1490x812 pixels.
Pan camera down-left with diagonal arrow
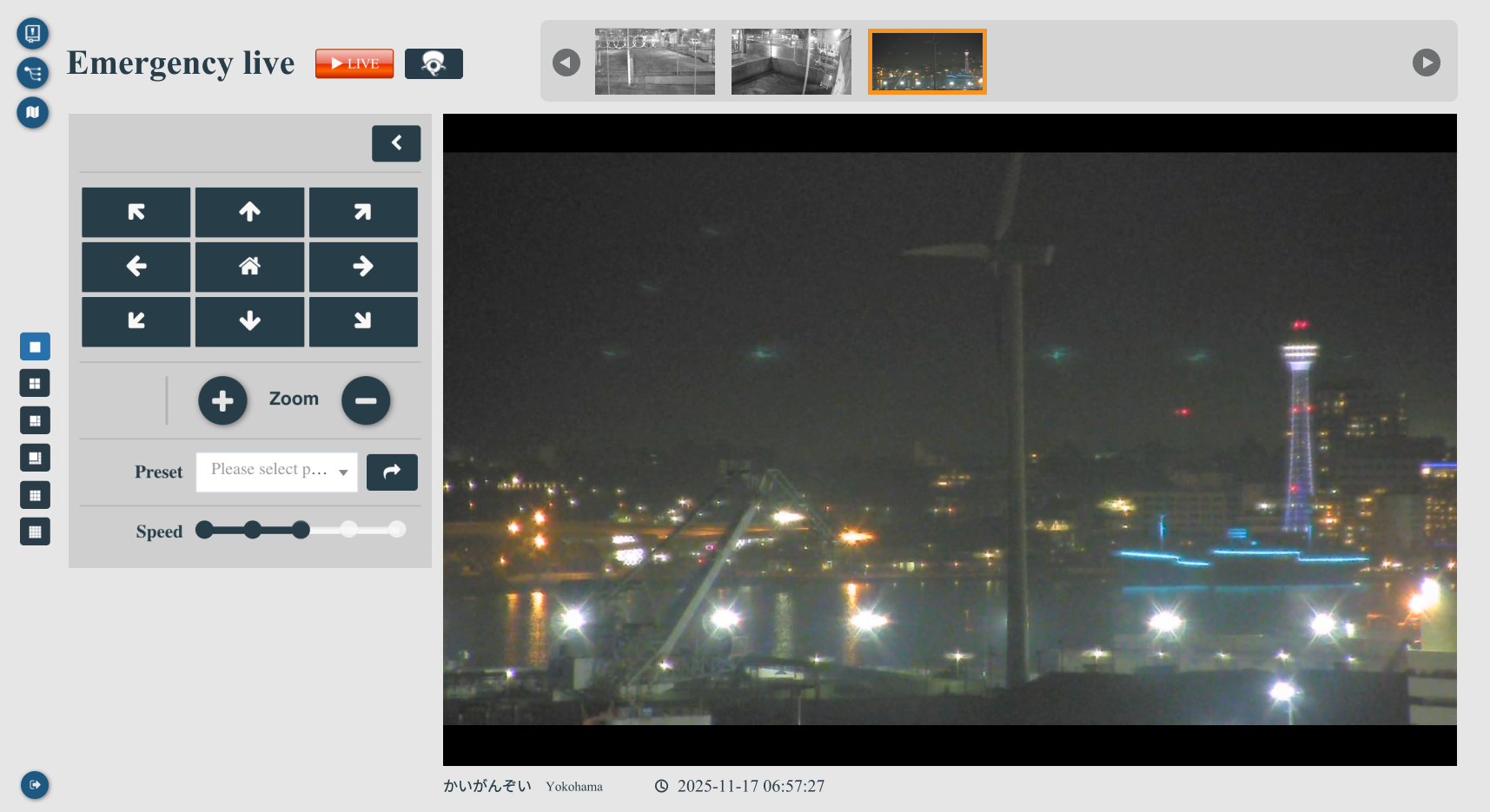[136, 321]
